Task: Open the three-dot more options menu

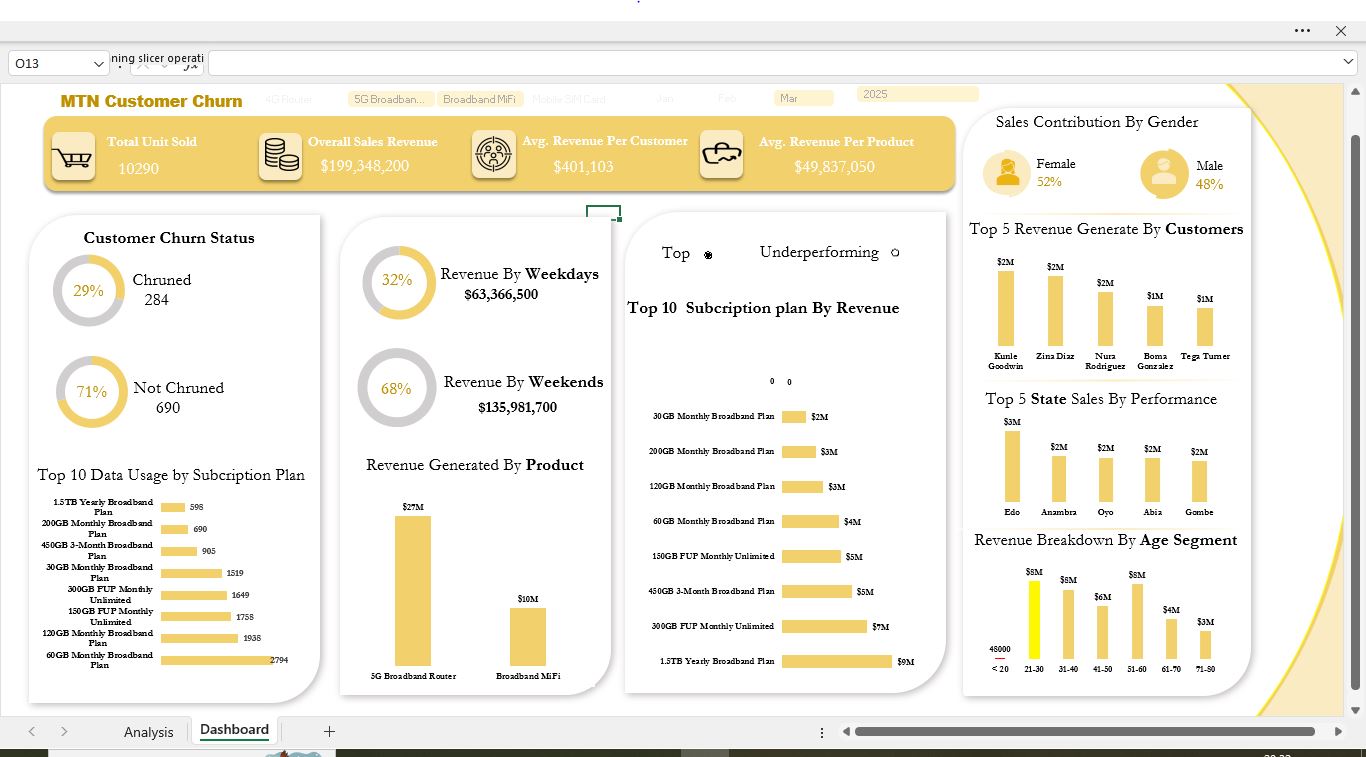Action: tap(1302, 31)
